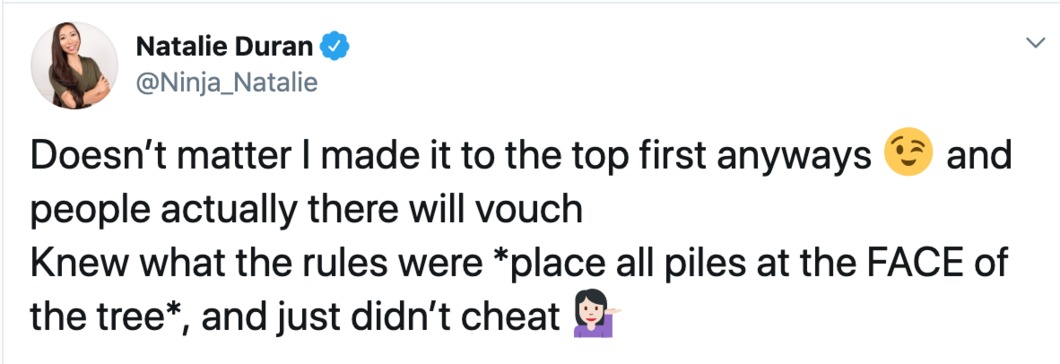The image size is (1060, 364).
Task: Open the tweet options chevron menu
Action: pos(1034,43)
